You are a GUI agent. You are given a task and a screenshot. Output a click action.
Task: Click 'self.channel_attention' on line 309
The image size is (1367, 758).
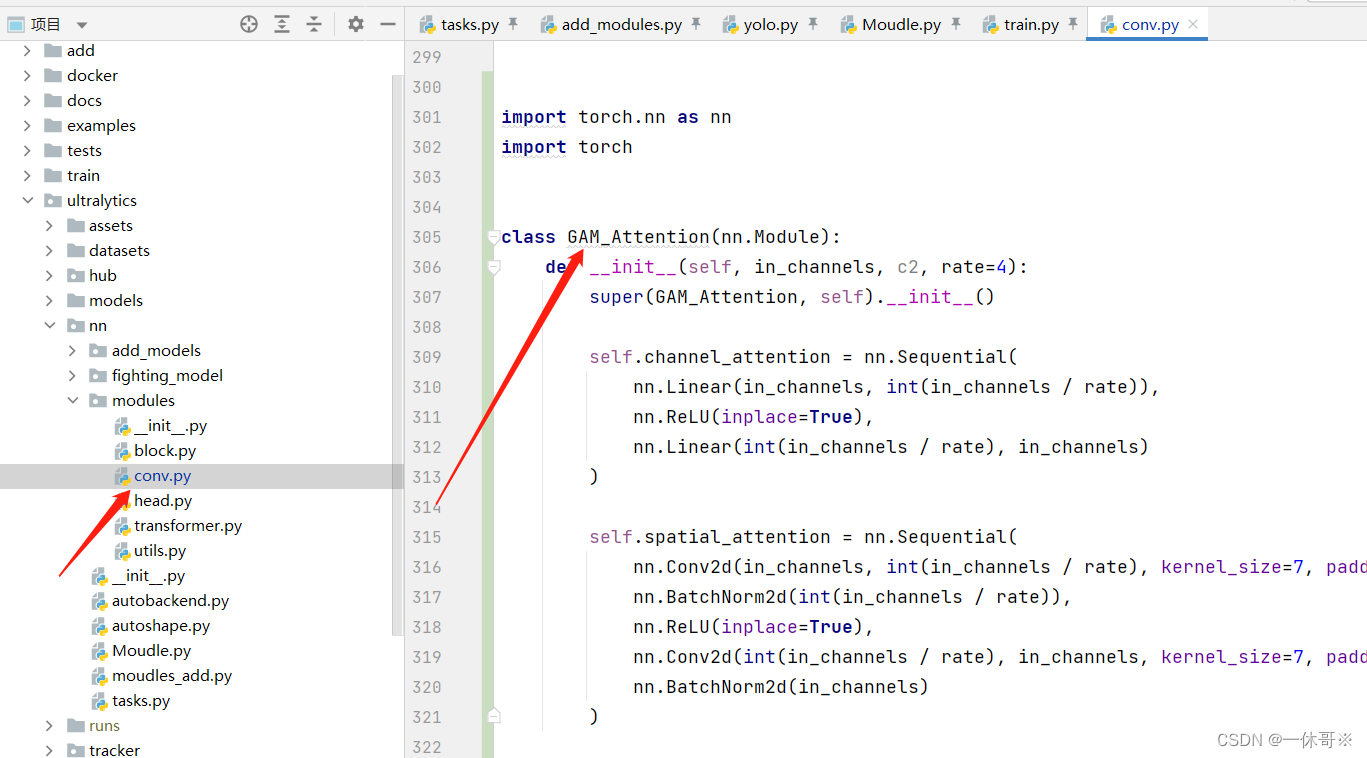(x=710, y=357)
